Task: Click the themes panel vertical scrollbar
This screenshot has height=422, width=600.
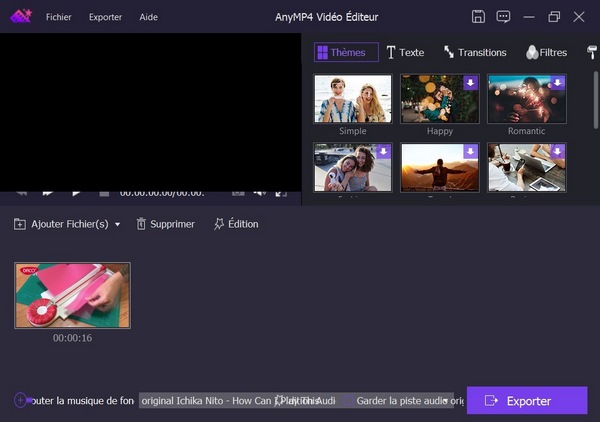Action: point(596,100)
